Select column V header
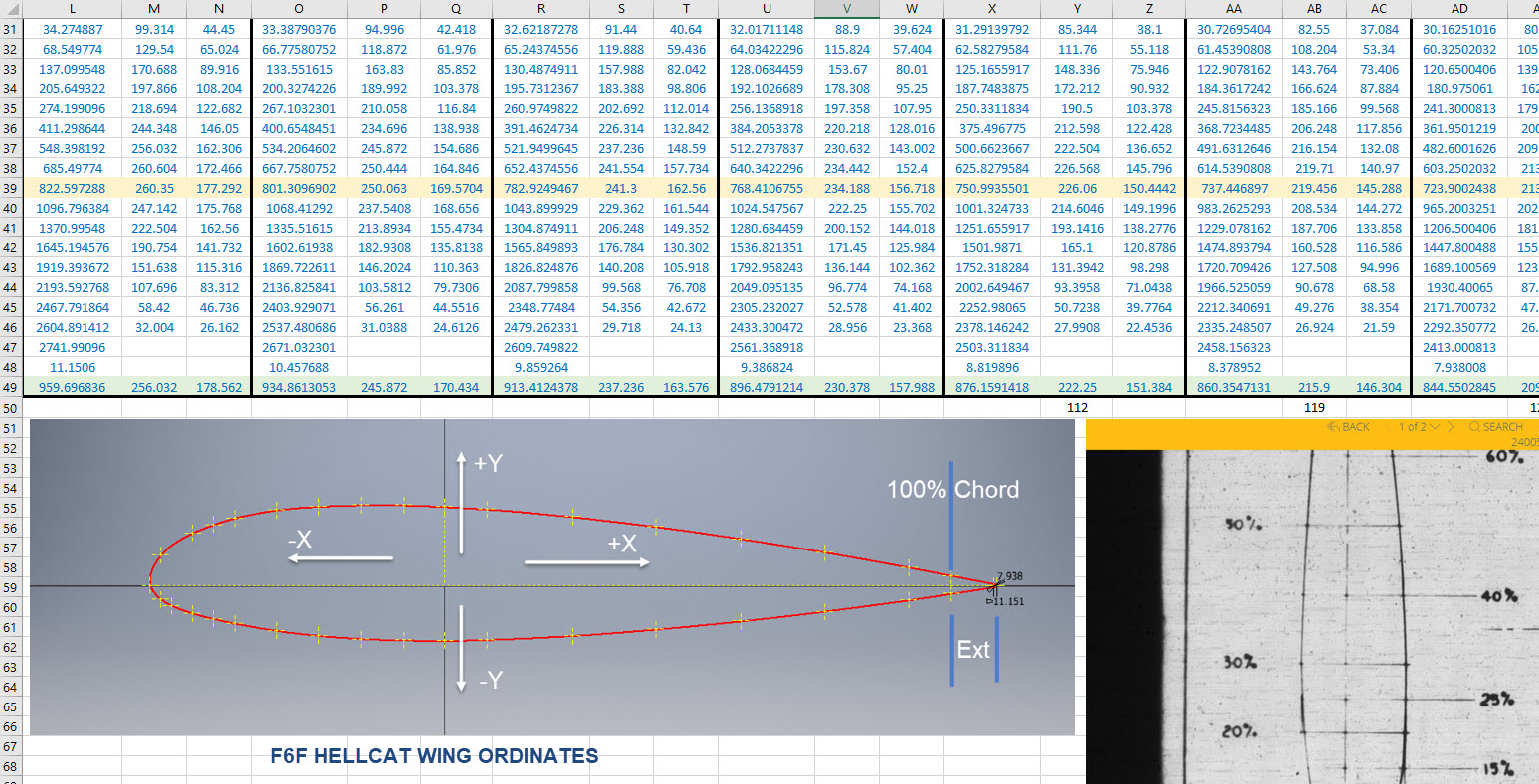 846,9
